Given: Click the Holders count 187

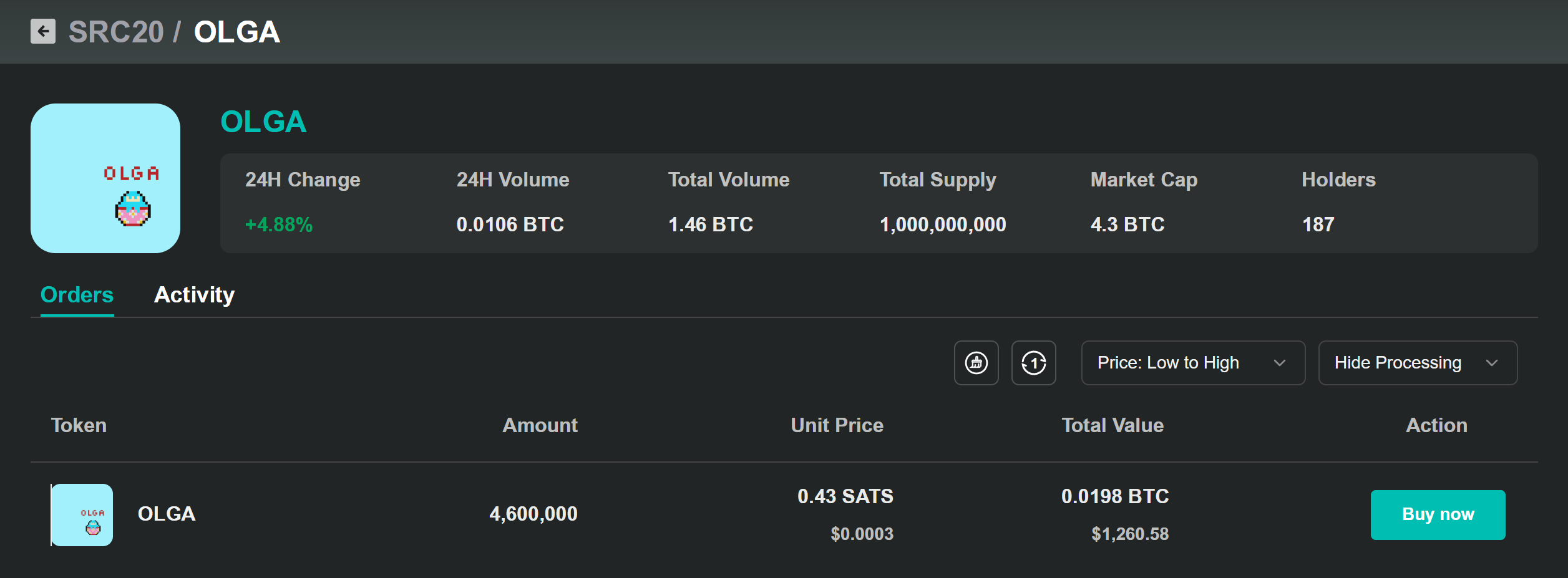Looking at the screenshot, I should pyautogui.click(x=1318, y=224).
